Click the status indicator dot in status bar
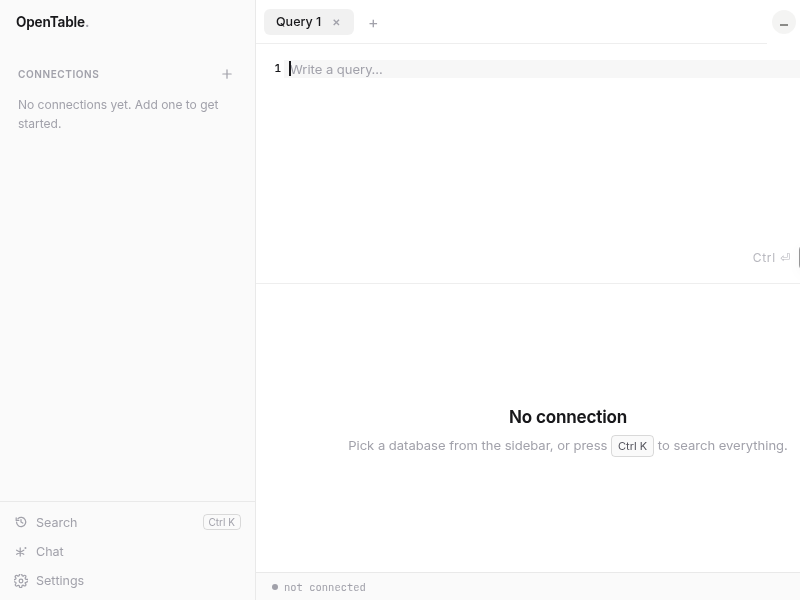This screenshot has height=600, width=800. pos(275,587)
